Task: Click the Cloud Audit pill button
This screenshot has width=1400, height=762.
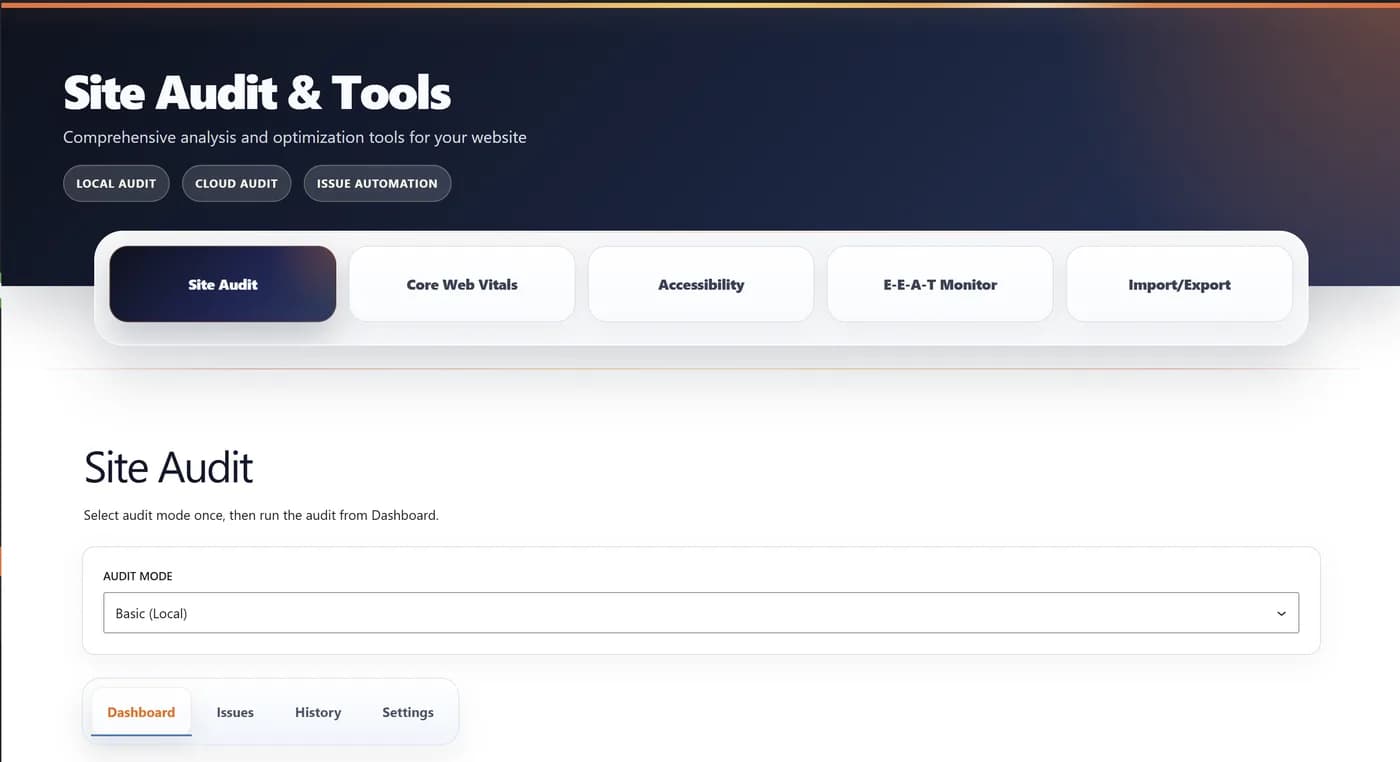Action: click(236, 183)
